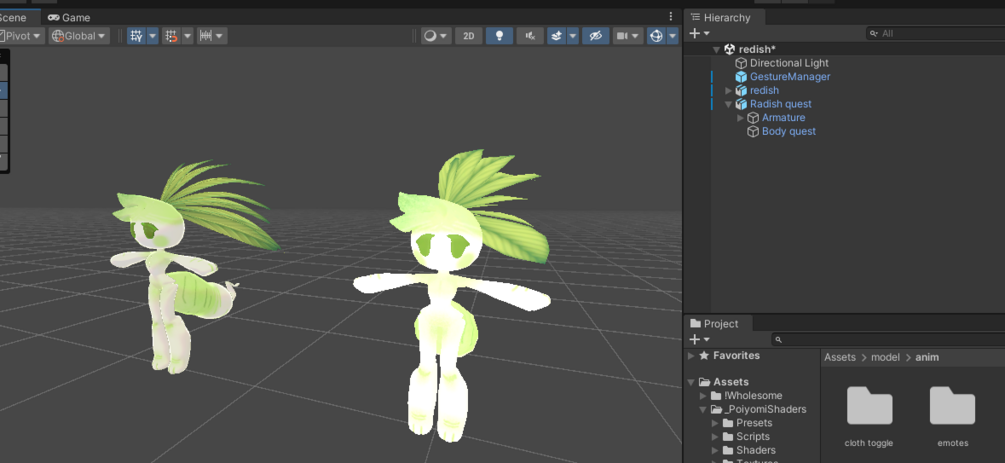Click the blue prefab cube beside GestureManager
Screen dimensions: 1005x463
pyautogui.click(x=741, y=76)
